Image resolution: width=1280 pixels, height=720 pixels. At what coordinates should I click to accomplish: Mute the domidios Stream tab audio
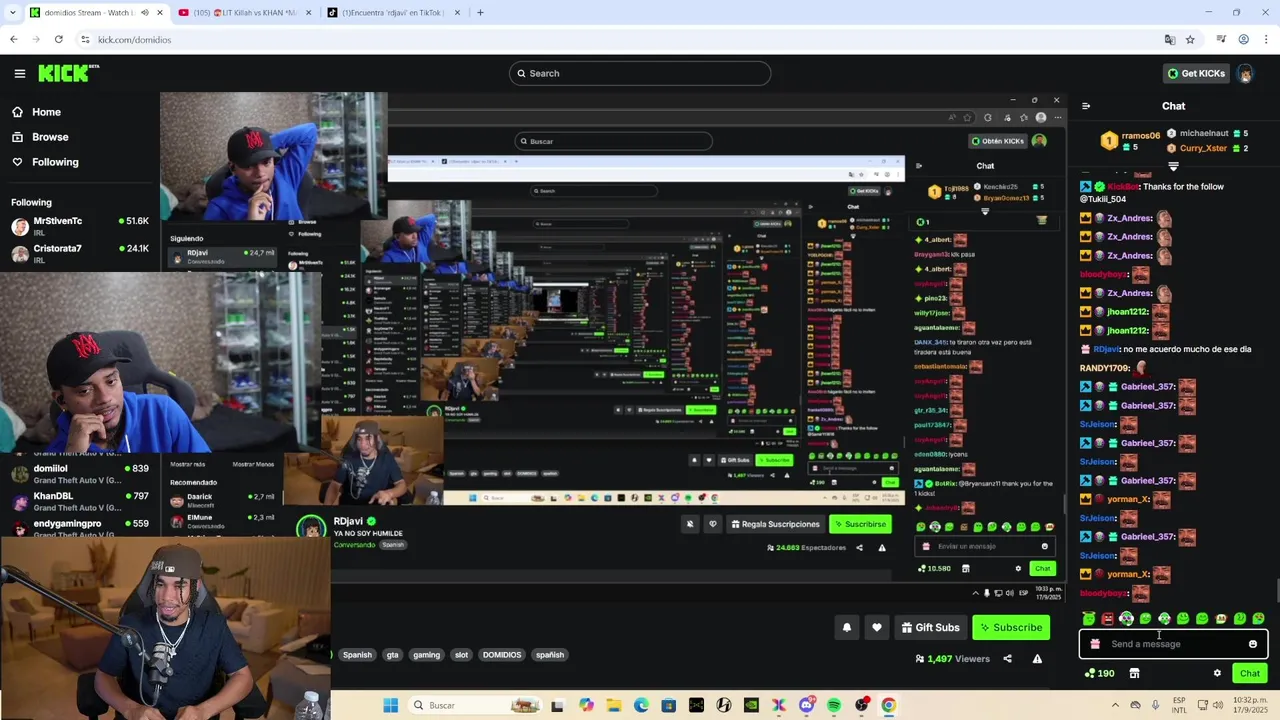tap(145, 13)
